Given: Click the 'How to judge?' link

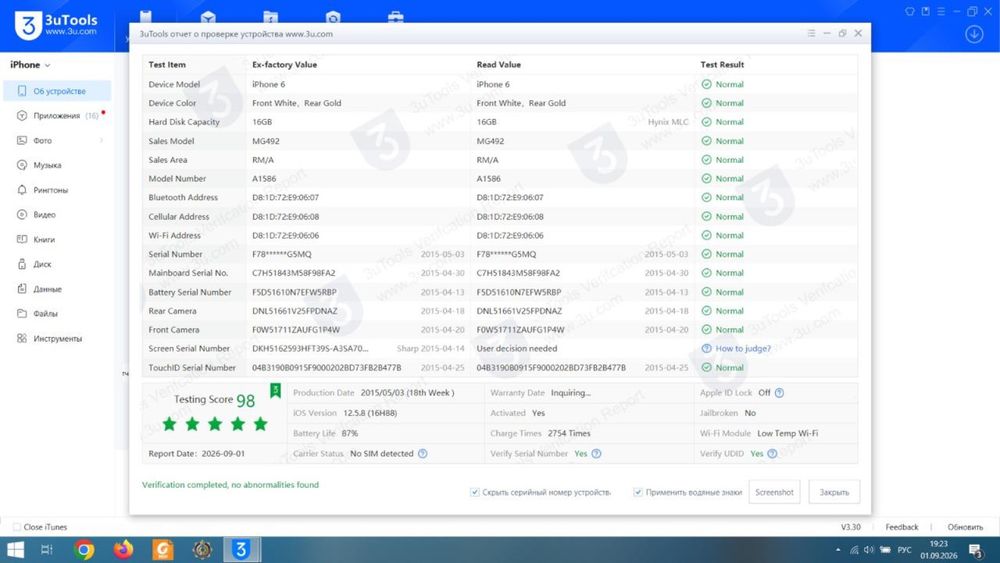Looking at the screenshot, I should 743,348.
